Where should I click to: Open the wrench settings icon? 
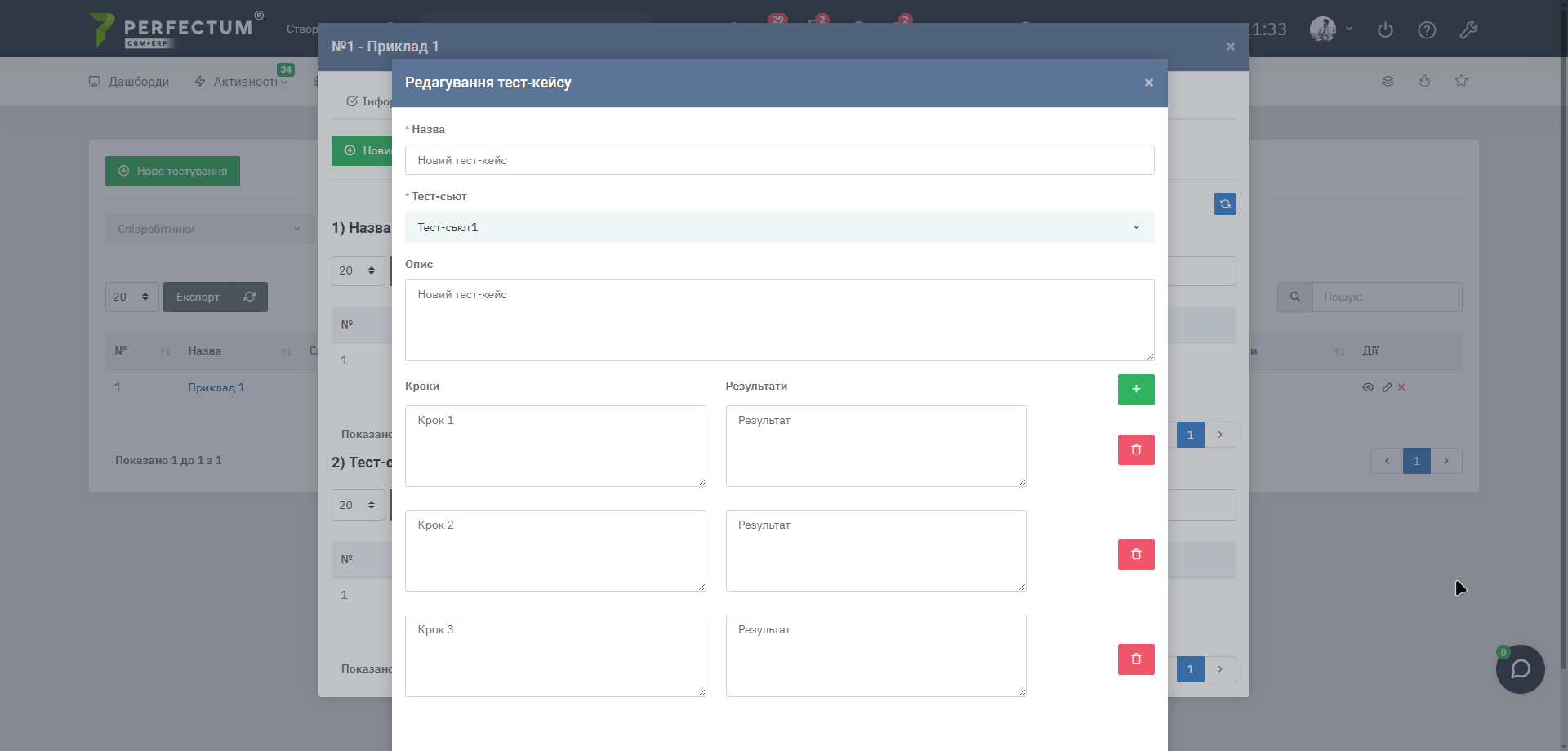click(1468, 30)
